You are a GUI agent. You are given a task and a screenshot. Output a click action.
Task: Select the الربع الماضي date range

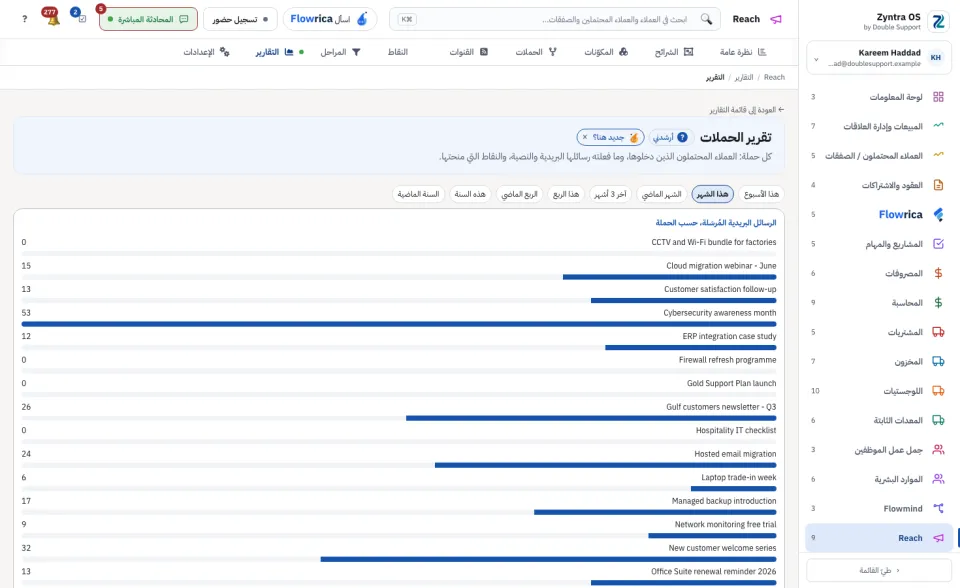519,194
